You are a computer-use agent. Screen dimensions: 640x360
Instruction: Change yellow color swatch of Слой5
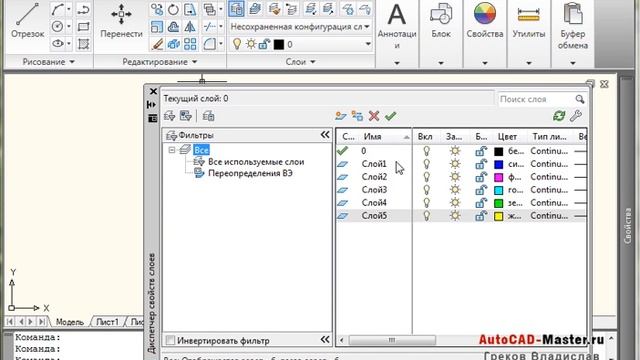[x=498, y=216]
